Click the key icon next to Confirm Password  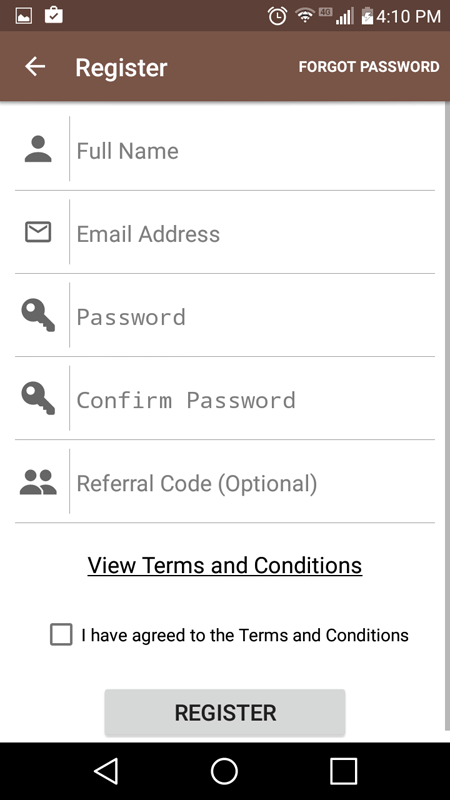(38, 398)
